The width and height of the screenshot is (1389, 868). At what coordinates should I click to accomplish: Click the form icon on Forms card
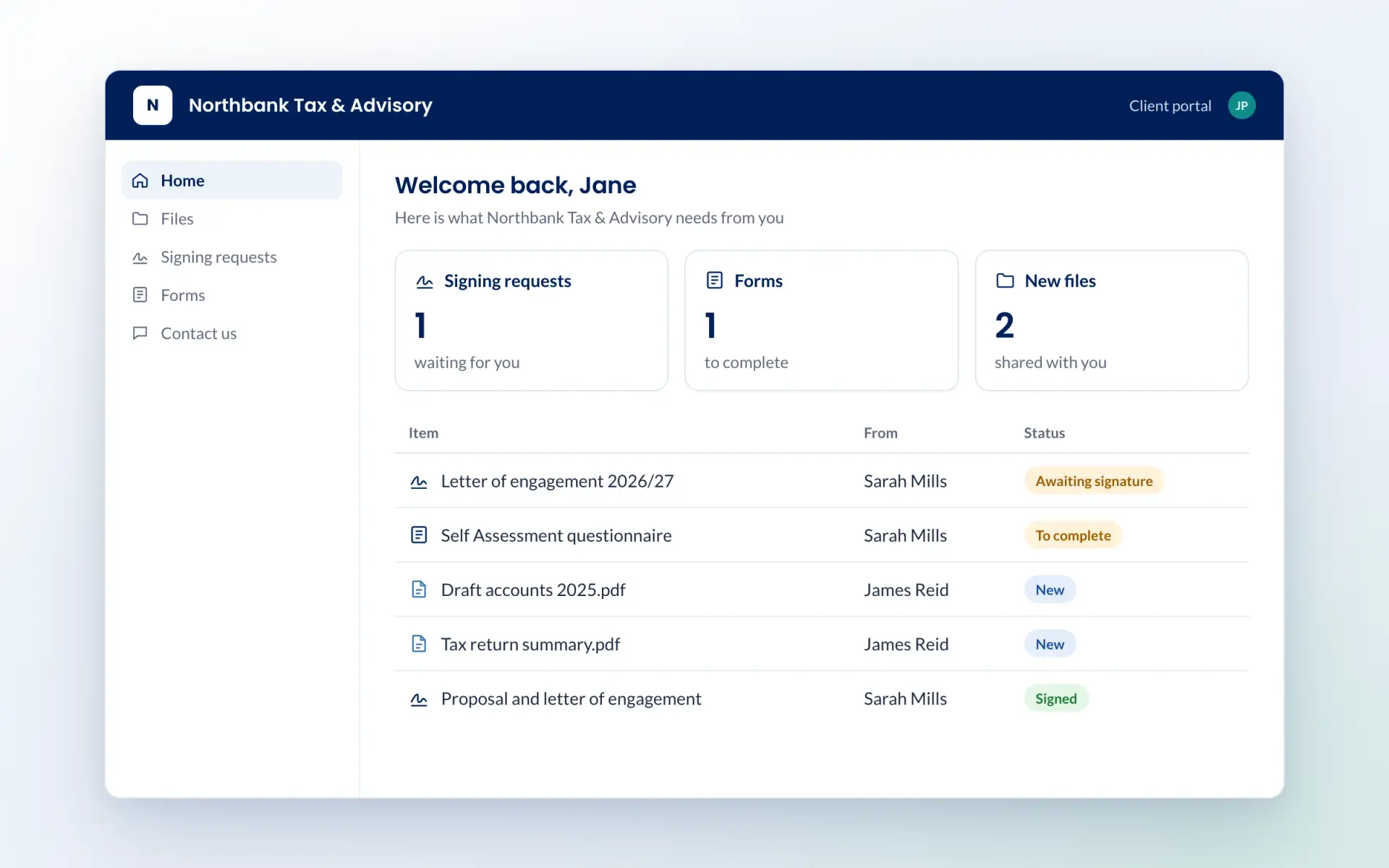715,280
